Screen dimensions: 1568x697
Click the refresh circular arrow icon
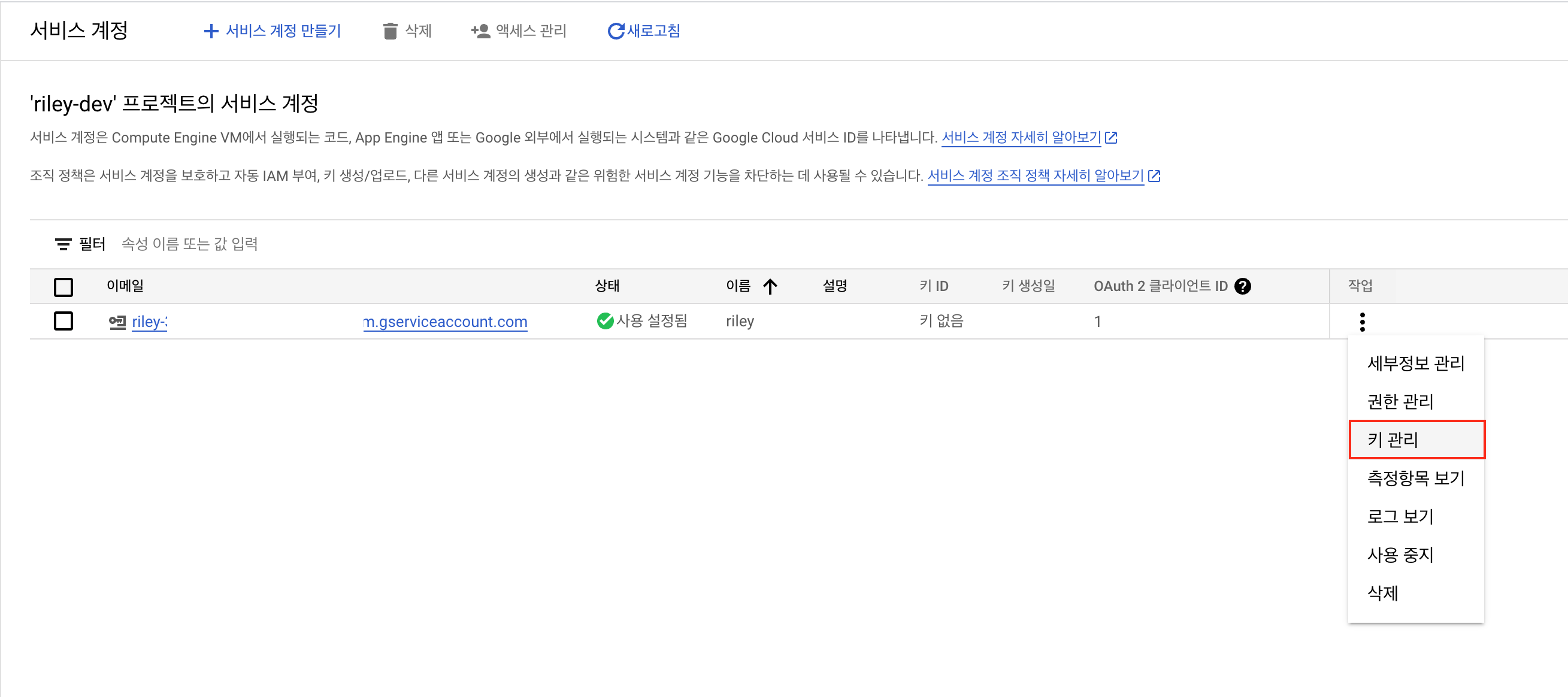(x=615, y=31)
